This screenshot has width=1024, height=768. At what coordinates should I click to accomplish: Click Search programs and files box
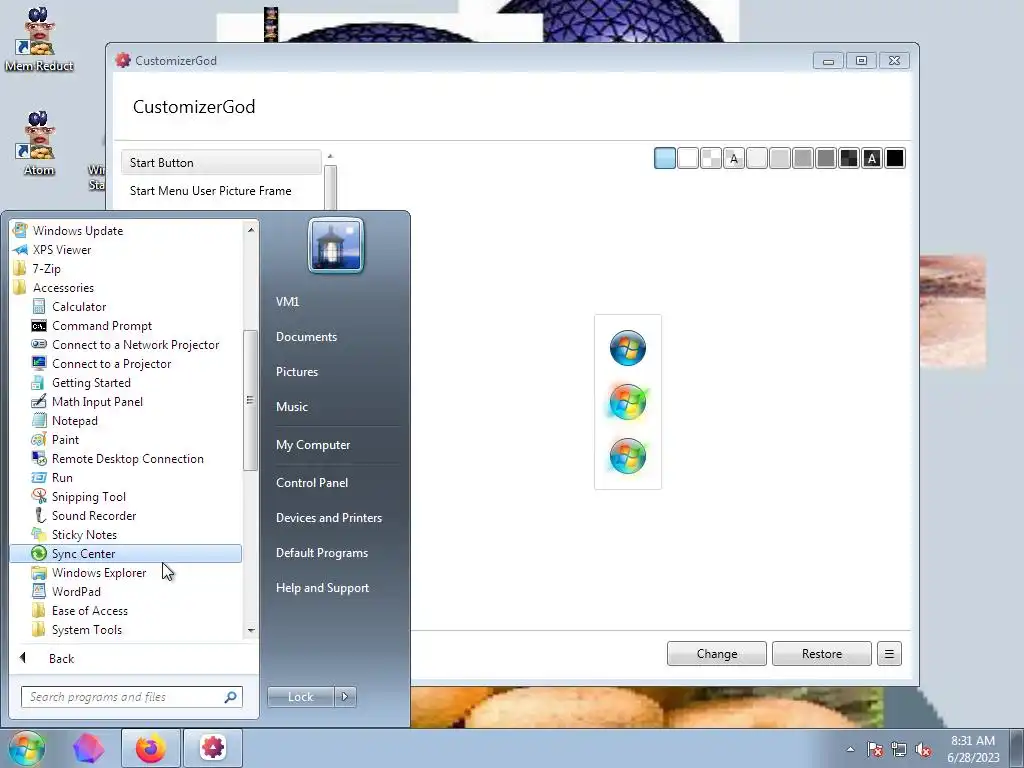click(x=132, y=697)
